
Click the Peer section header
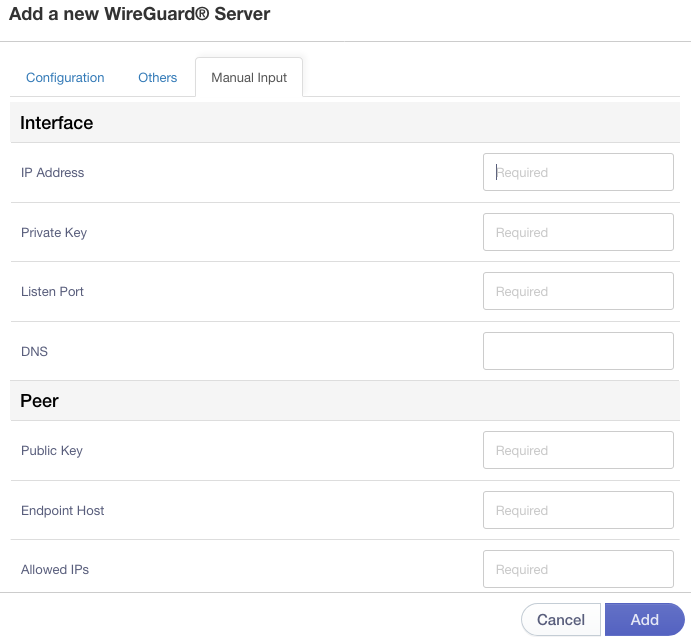click(x=39, y=401)
